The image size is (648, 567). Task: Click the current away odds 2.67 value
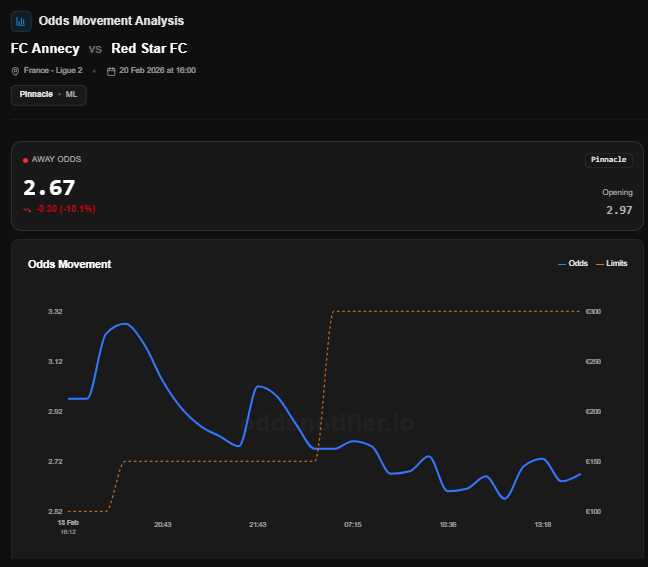[49, 188]
